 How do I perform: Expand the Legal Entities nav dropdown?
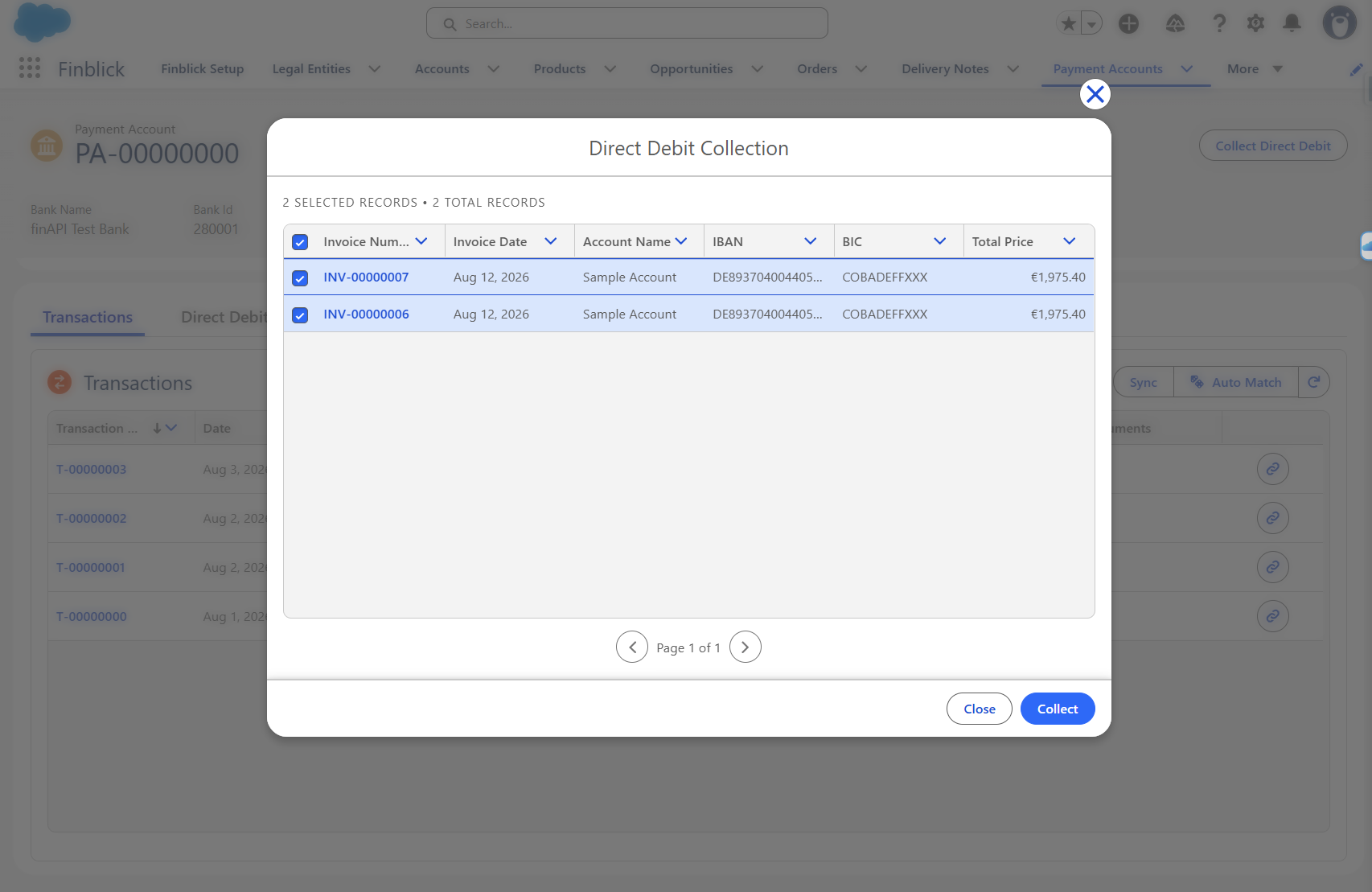click(375, 69)
